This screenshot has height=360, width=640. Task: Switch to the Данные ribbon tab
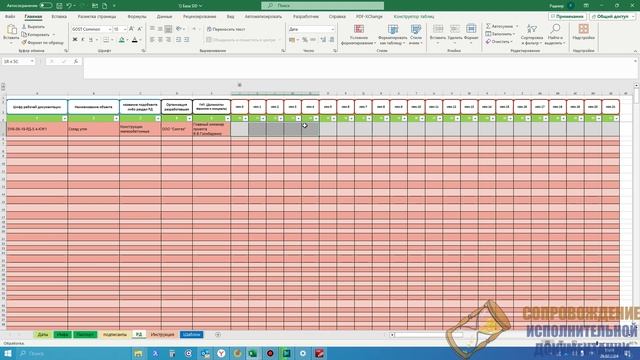164,17
